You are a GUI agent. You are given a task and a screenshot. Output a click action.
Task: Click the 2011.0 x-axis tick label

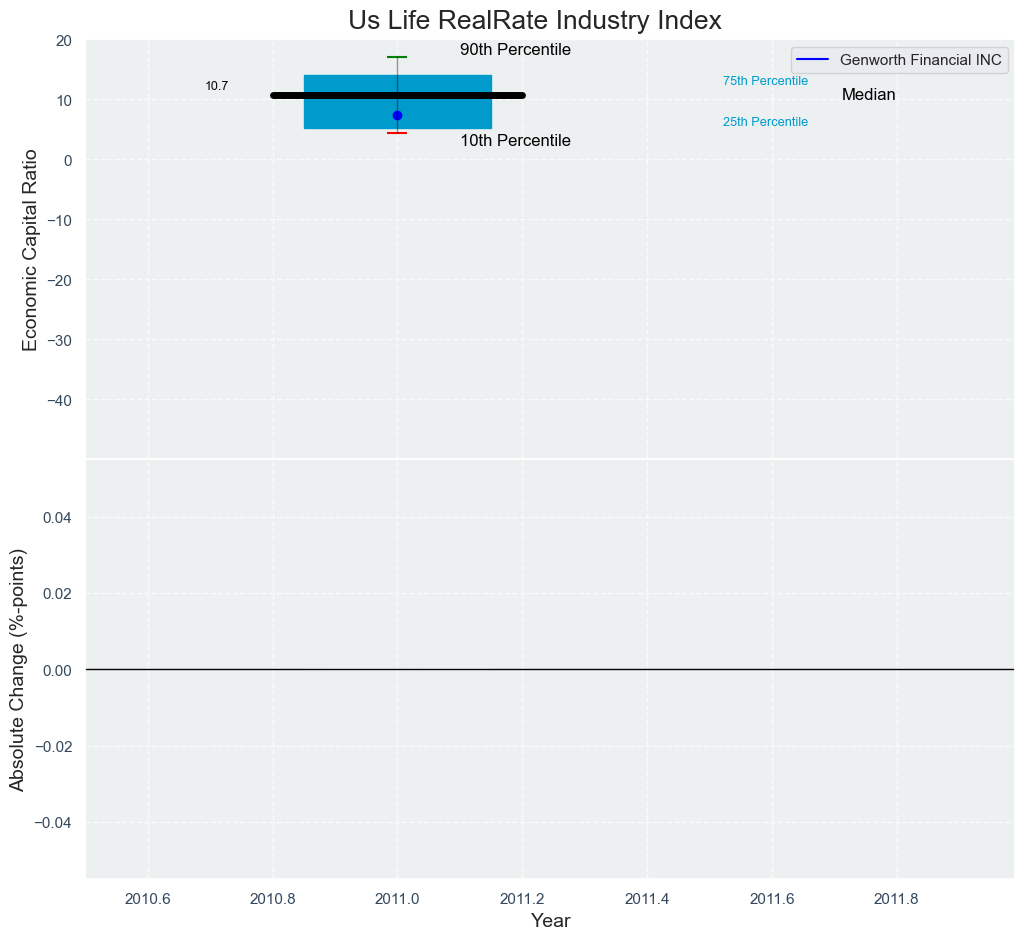tap(397, 898)
